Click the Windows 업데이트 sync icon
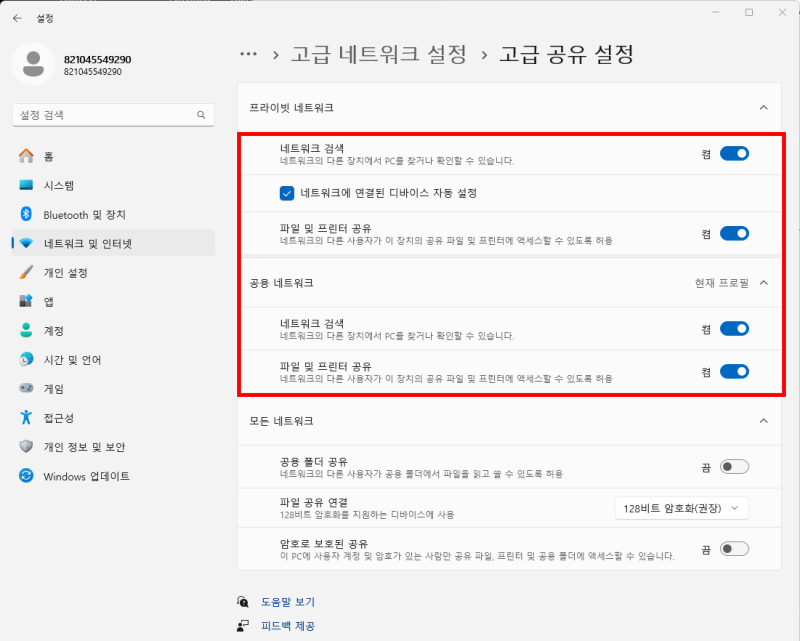The width and height of the screenshot is (800, 641). pos(26,476)
